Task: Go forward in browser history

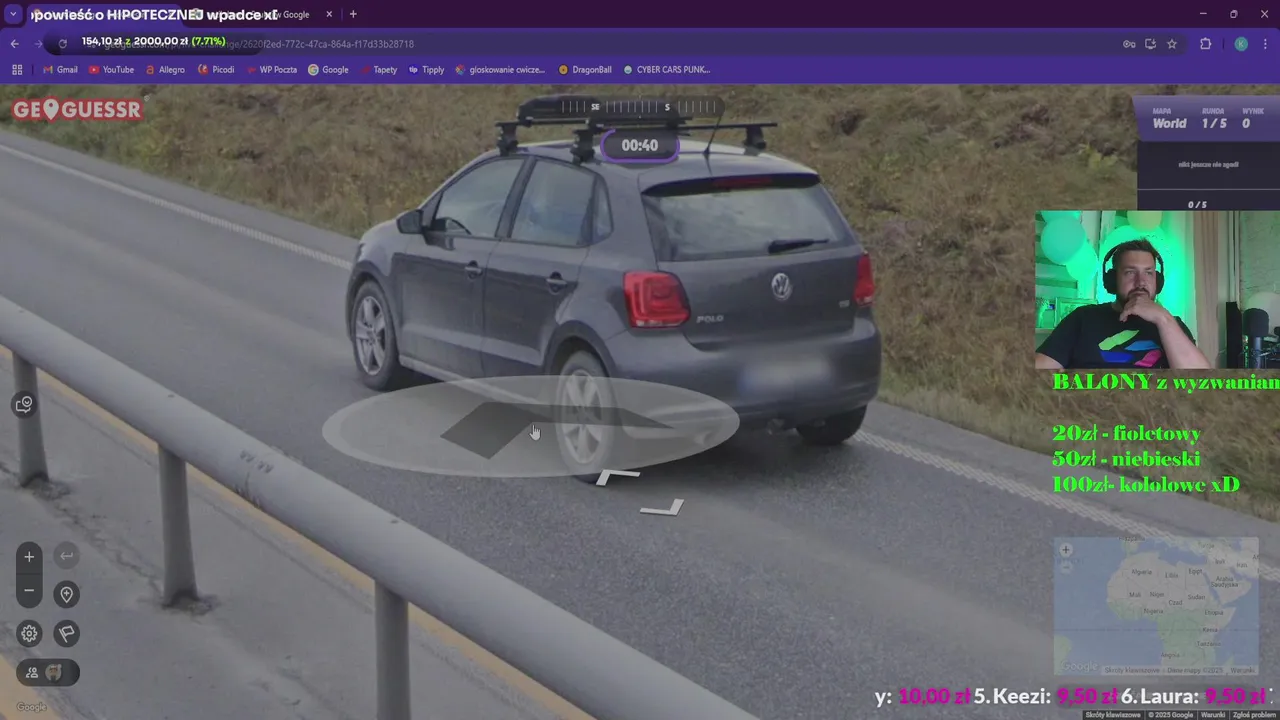Action: tap(38, 44)
